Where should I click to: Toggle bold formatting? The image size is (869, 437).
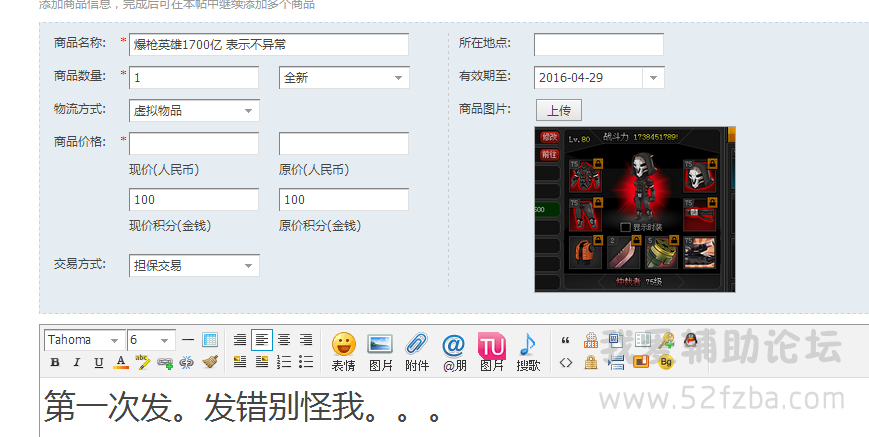click(55, 362)
